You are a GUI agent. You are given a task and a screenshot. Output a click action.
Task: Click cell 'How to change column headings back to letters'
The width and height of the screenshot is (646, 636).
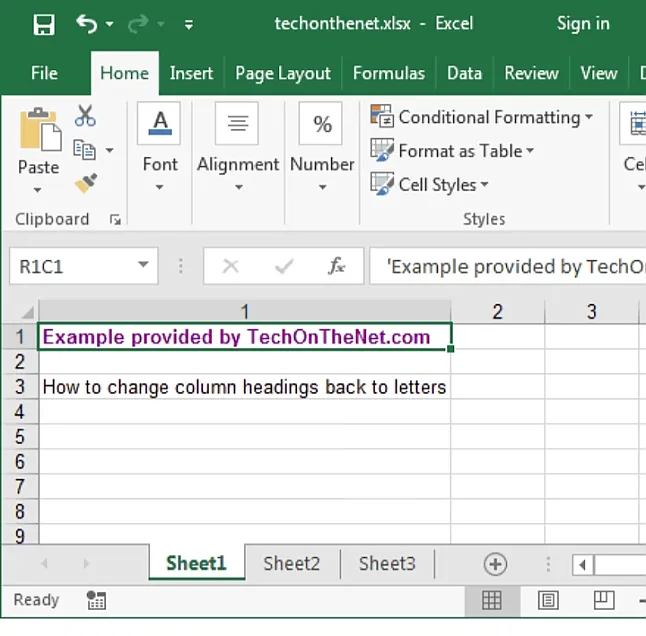coord(245,387)
